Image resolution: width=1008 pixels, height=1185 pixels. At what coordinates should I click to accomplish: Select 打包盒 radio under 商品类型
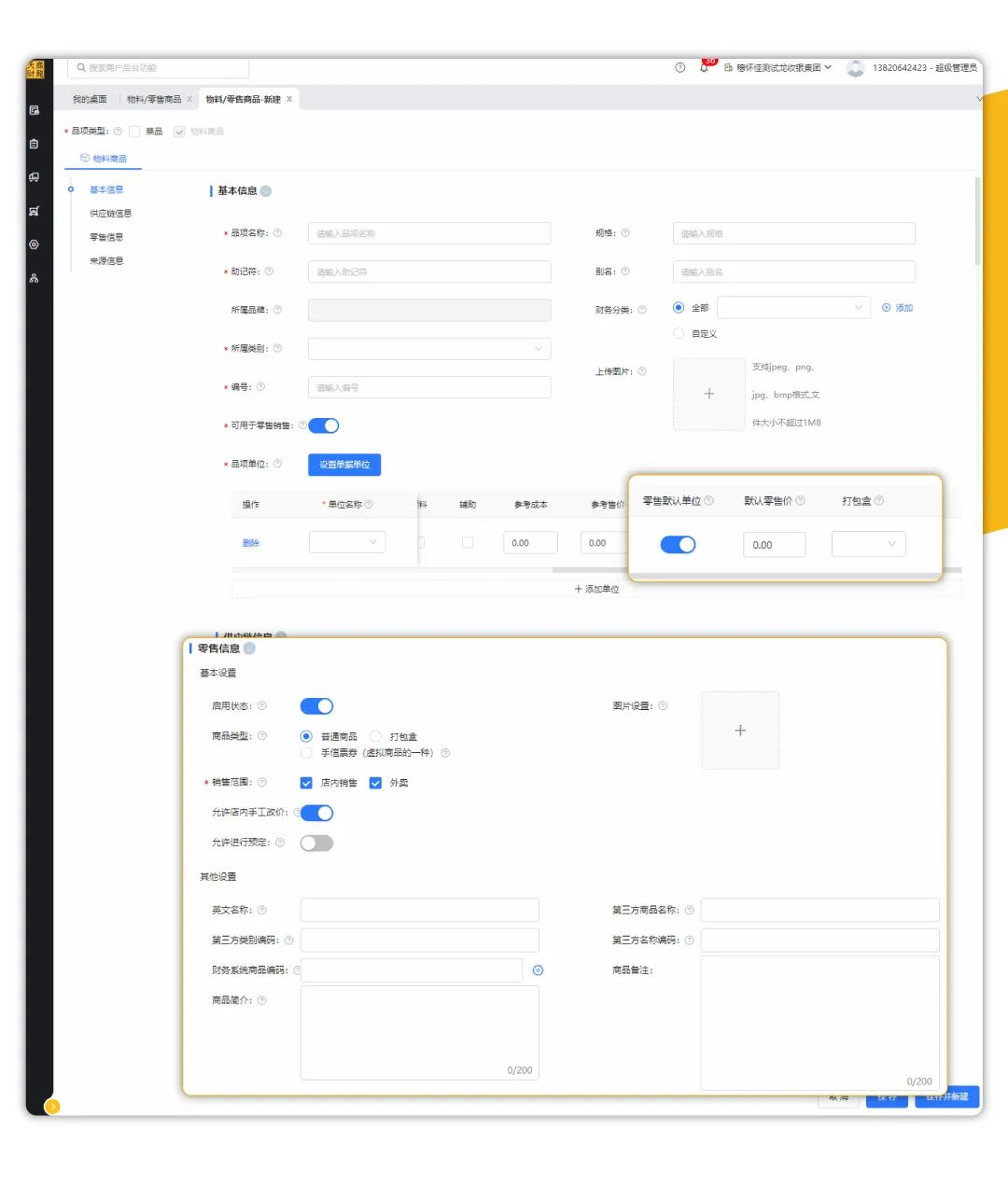[375, 736]
